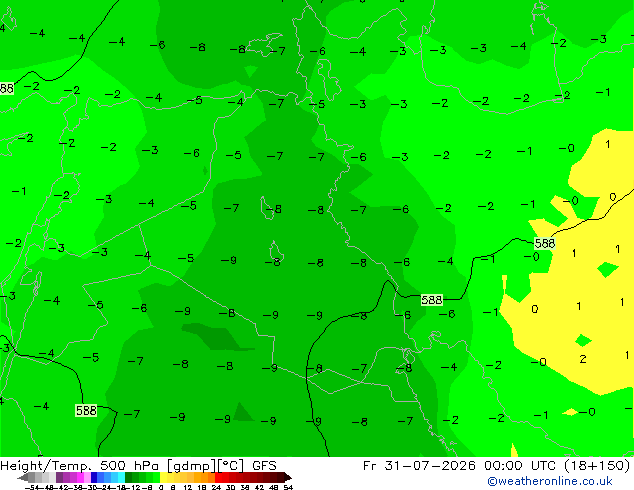Click the '00:00 UTC' time text
This screenshot has width=634, height=490.
pyautogui.click(x=519, y=465)
